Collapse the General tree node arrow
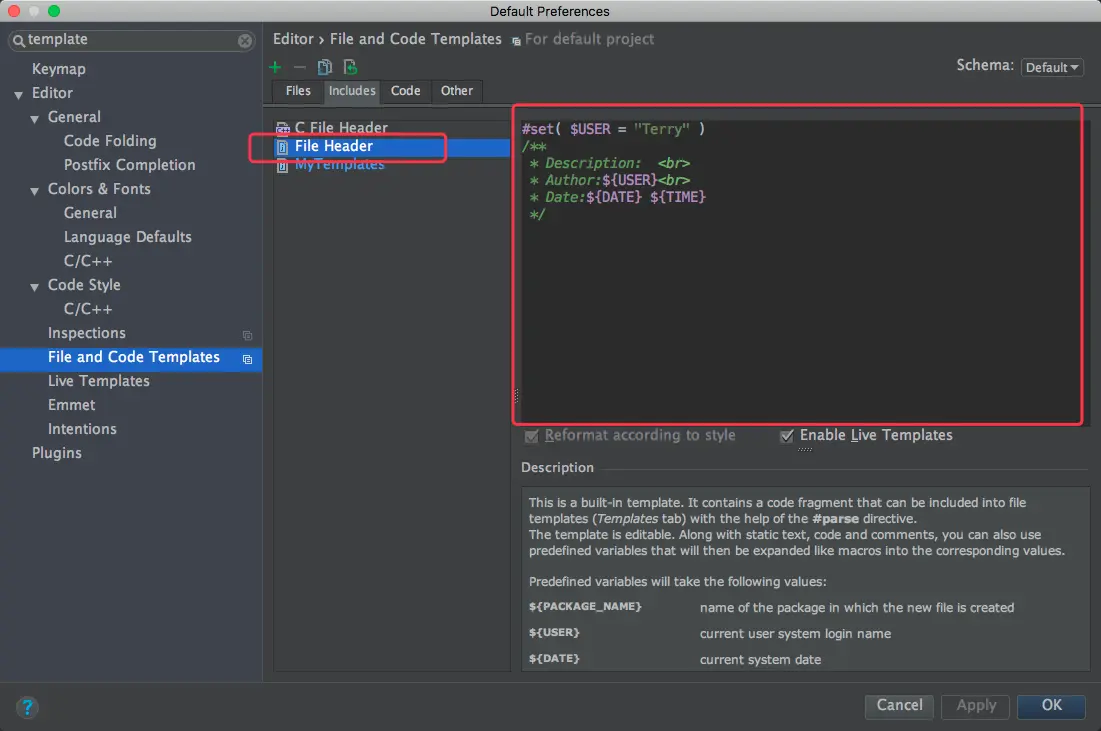The height and width of the screenshot is (731, 1101). 34,119
